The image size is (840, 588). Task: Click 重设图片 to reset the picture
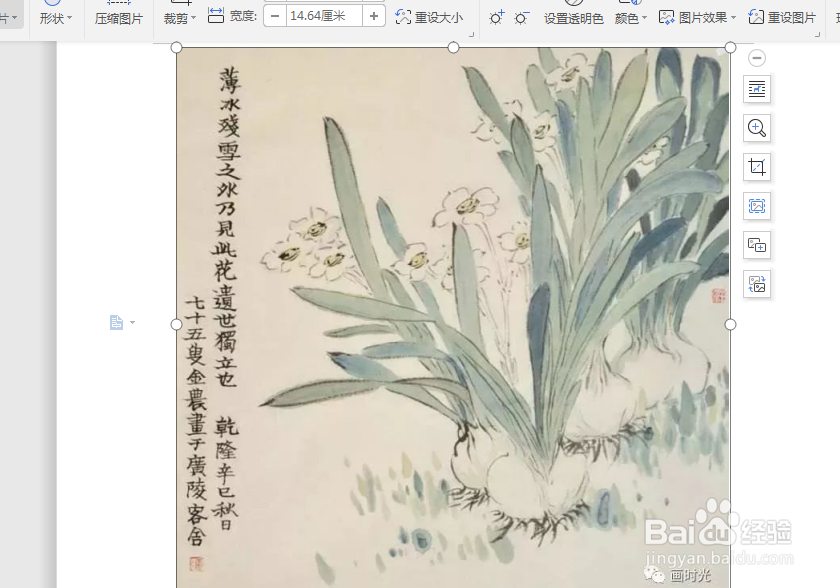click(x=793, y=17)
